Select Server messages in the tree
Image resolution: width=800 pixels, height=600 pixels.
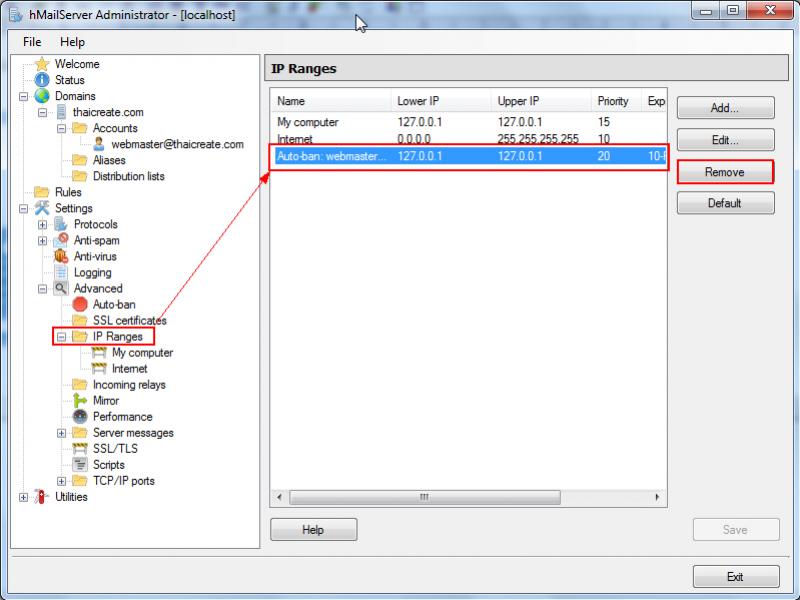[x=133, y=433]
